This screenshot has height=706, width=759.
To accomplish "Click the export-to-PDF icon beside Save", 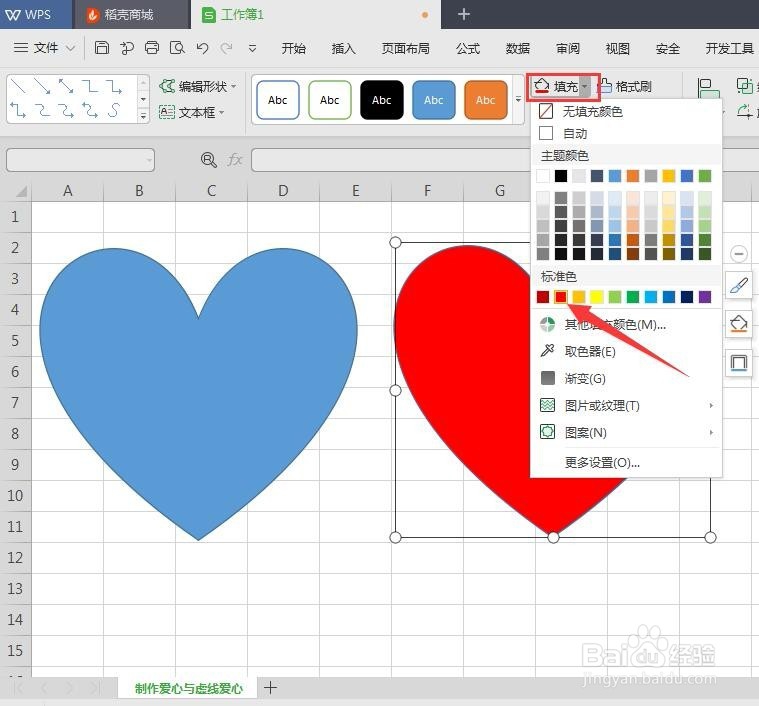I will pyautogui.click(x=127, y=47).
